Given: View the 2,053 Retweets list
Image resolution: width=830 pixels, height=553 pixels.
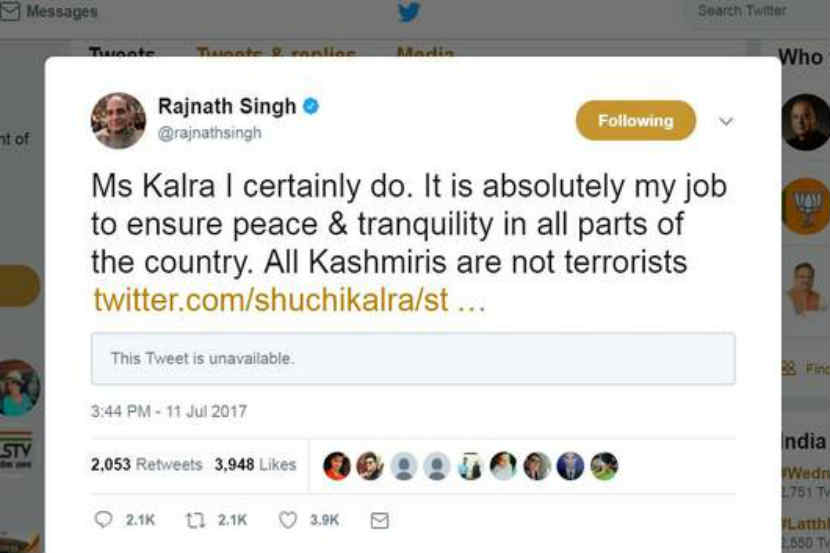Looking at the screenshot, I should click(x=146, y=464).
